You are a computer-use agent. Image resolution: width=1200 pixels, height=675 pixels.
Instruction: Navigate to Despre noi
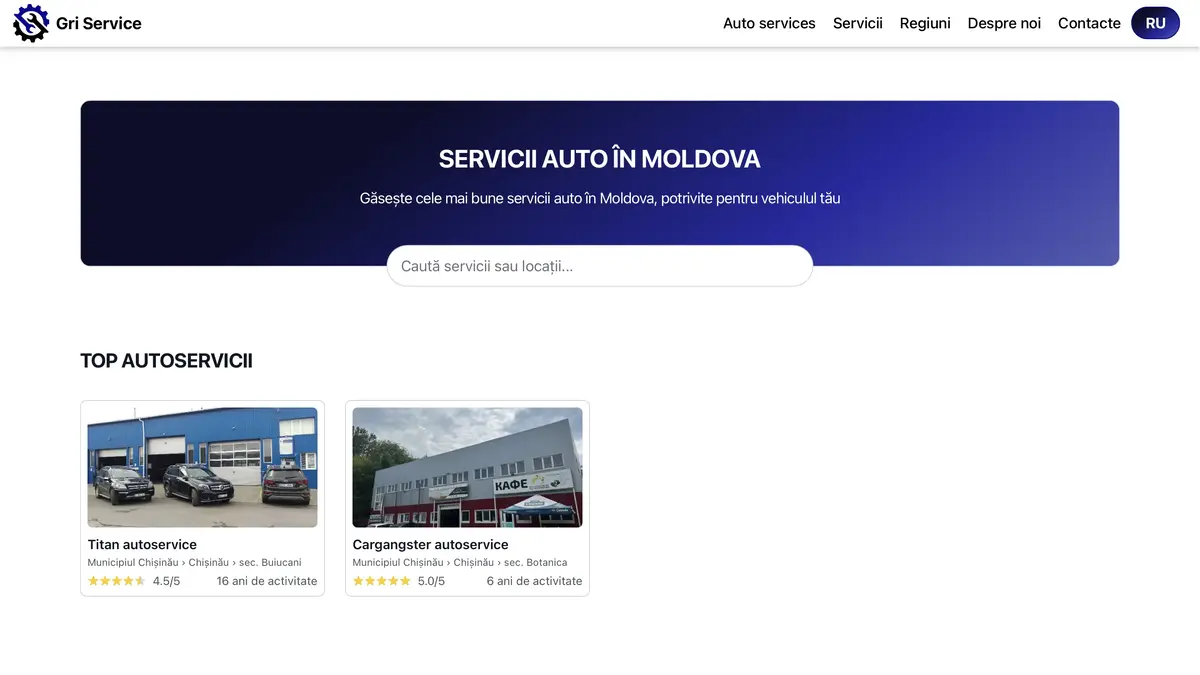pyautogui.click(x=1004, y=23)
